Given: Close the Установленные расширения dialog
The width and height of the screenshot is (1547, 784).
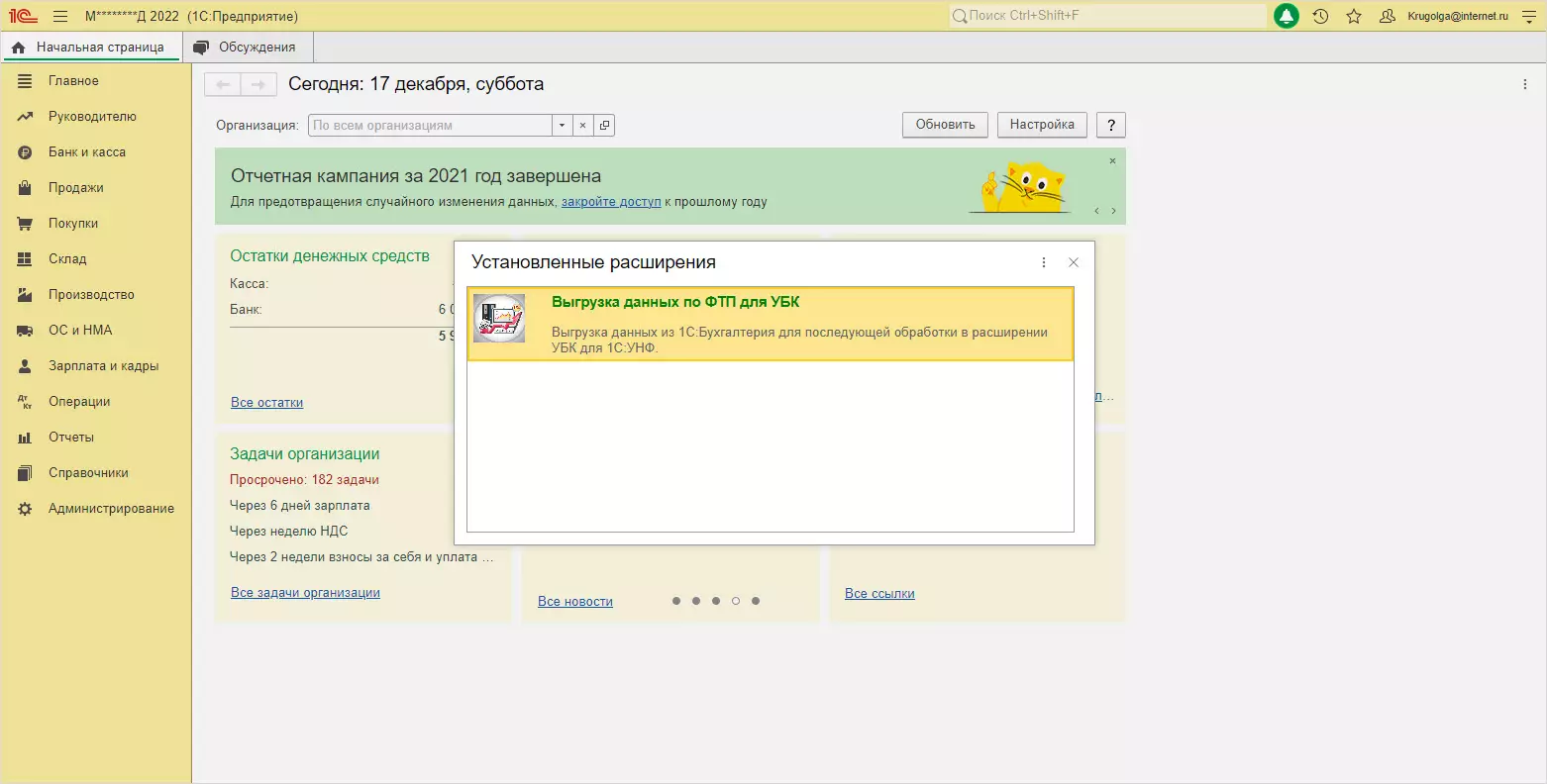Looking at the screenshot, I should 1074,262.
